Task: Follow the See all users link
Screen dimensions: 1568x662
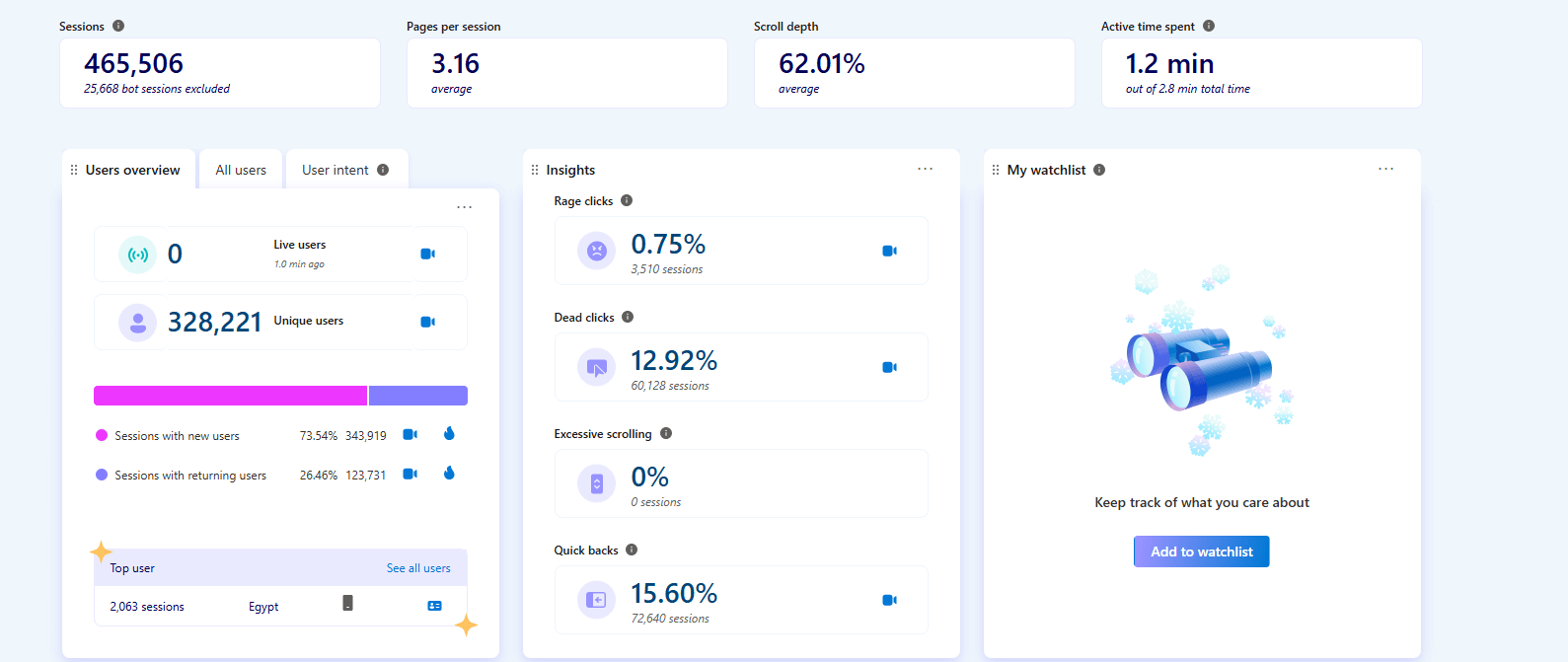Action: 418,568
